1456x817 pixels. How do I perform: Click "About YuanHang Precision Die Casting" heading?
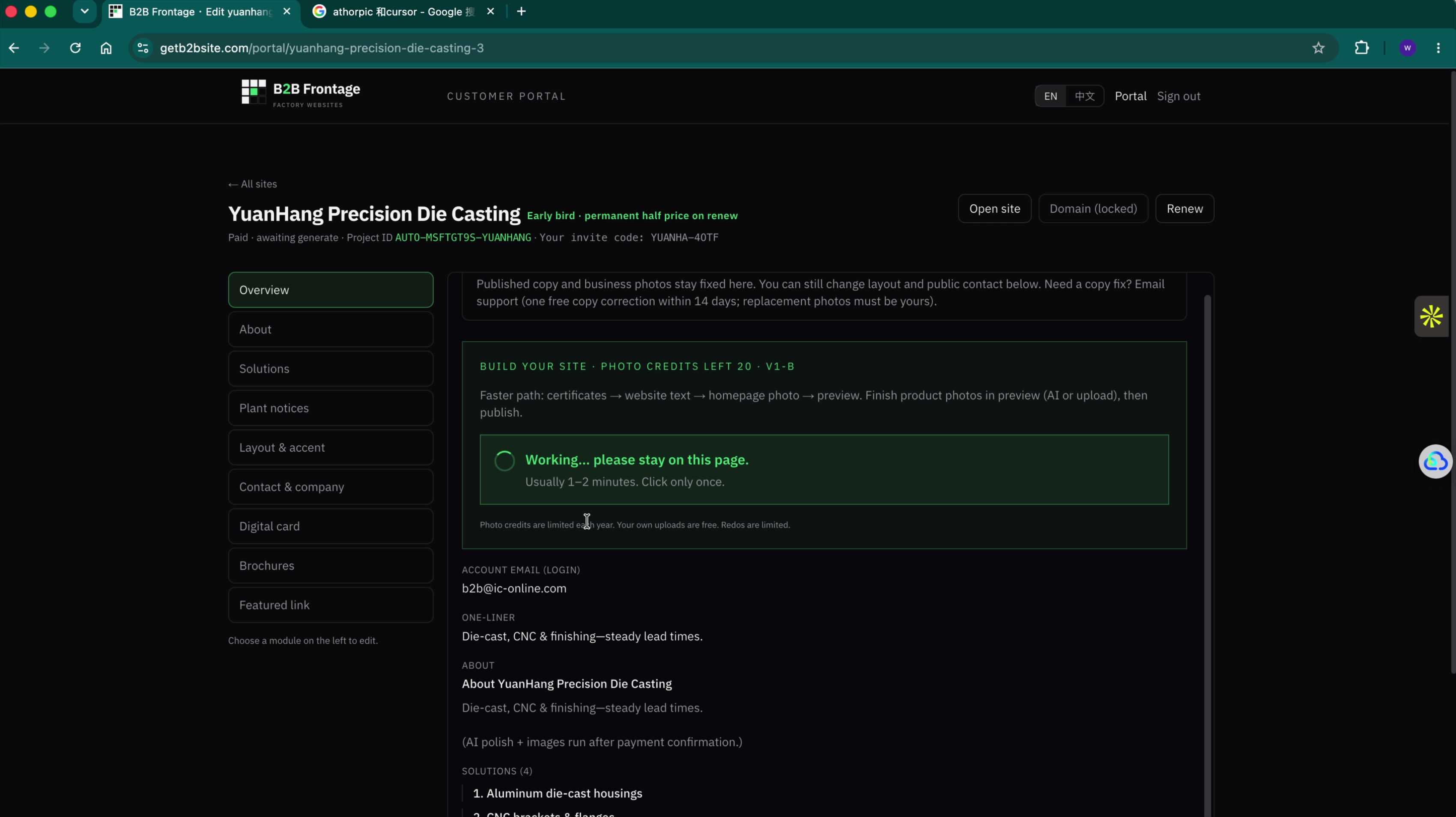(567, 684)
